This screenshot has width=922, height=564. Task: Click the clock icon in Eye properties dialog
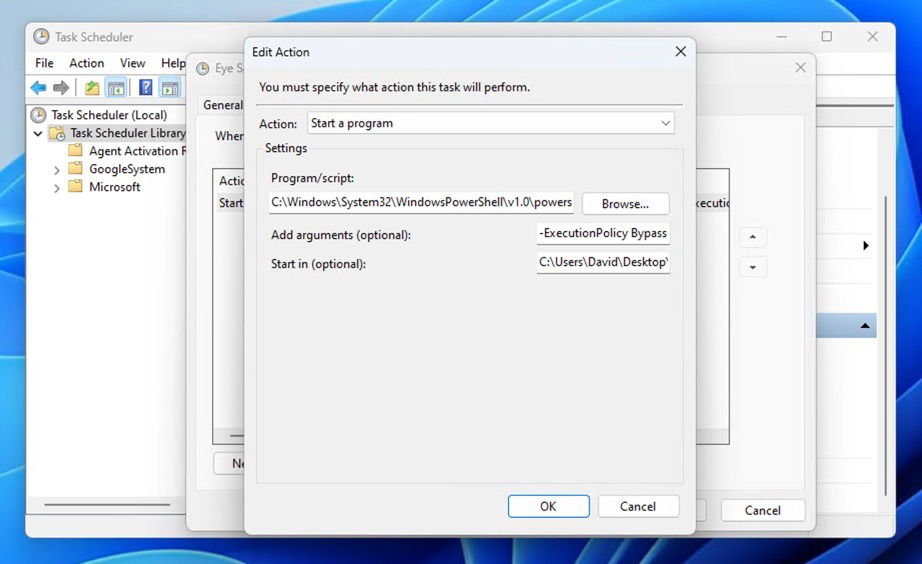pos(203,69)
